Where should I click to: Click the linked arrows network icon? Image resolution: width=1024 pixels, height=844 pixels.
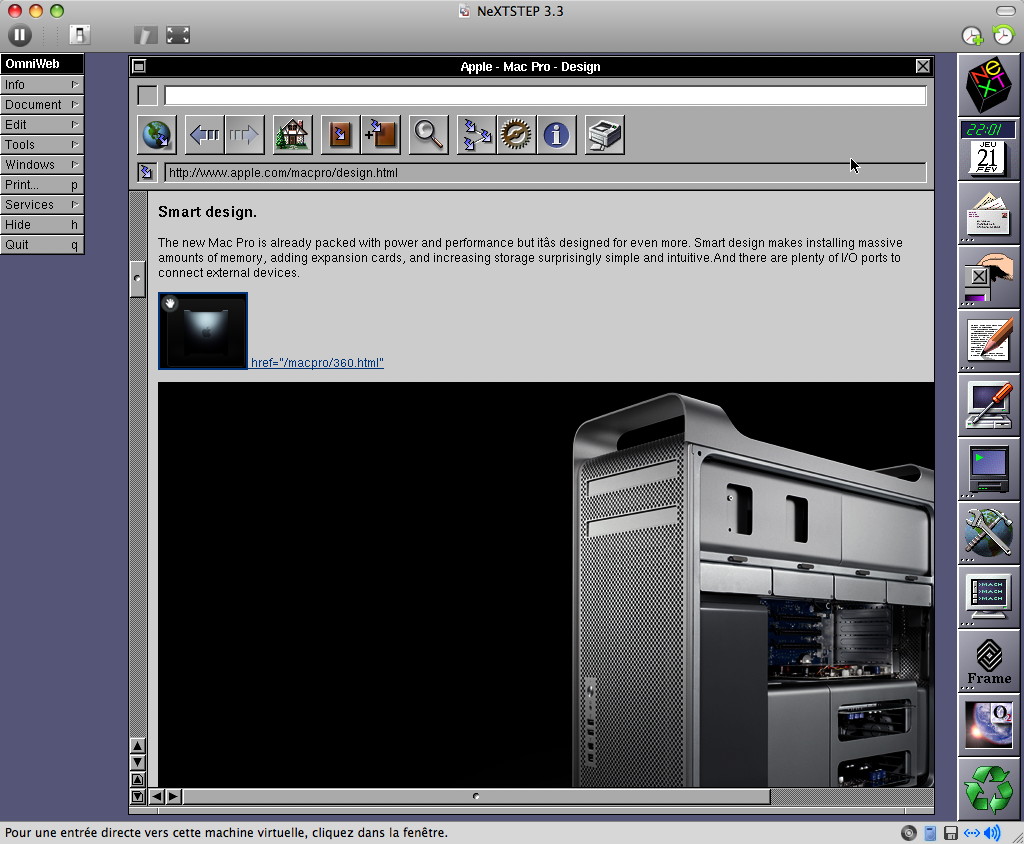pyautogui.click(x=476, y=135)
